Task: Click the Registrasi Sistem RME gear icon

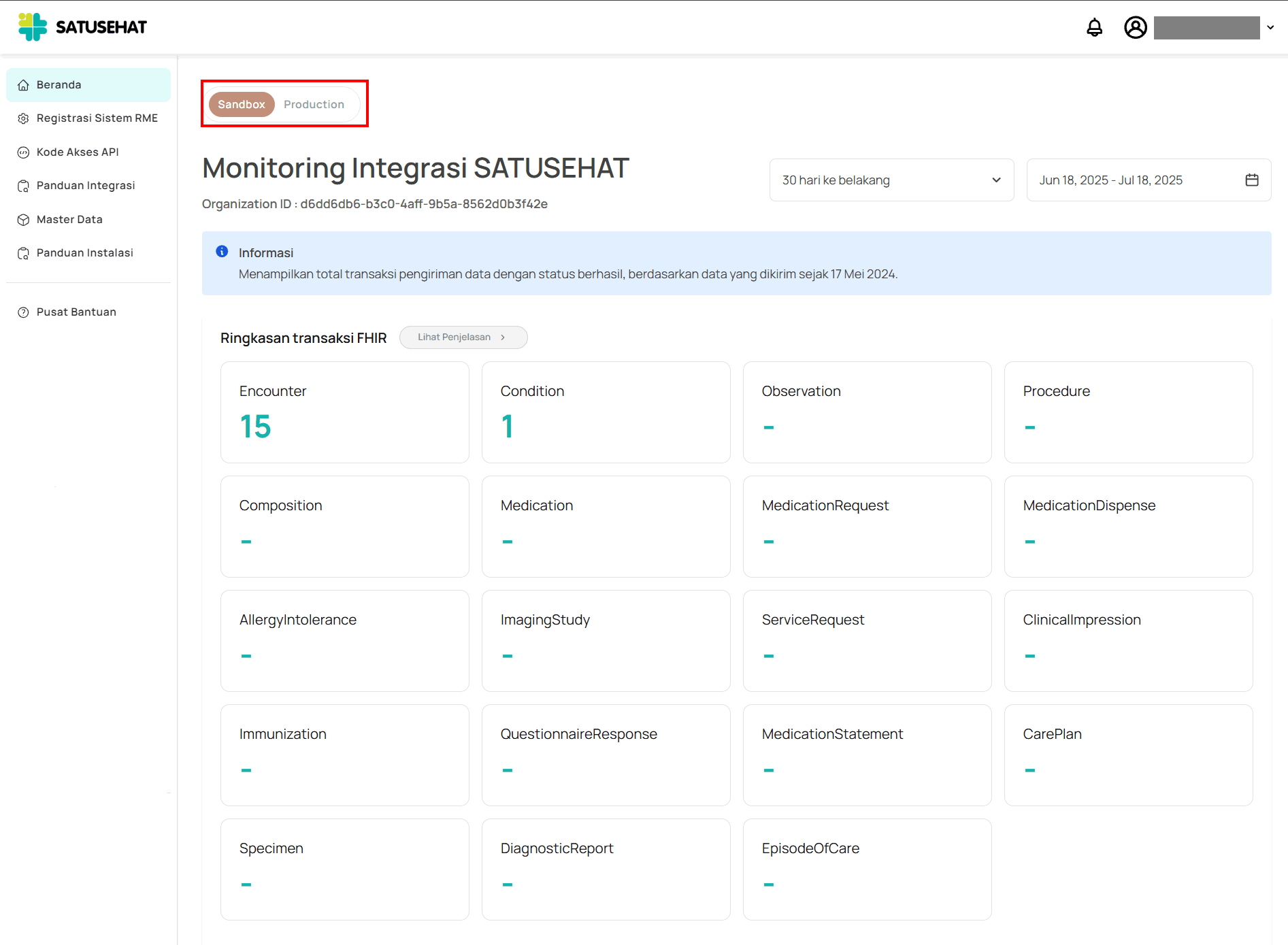Action: tap(24, 118)
